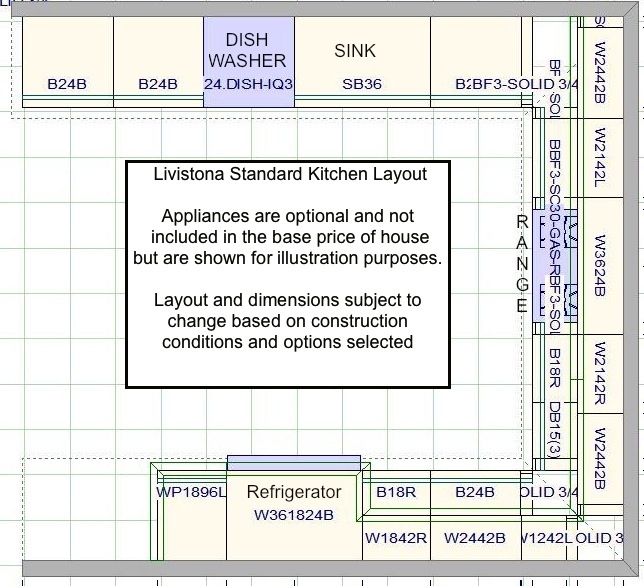Image resolution: width=644 pixels, height=586 pixels.
Task: Select the upper burner icon on the range
Action: 572,232
